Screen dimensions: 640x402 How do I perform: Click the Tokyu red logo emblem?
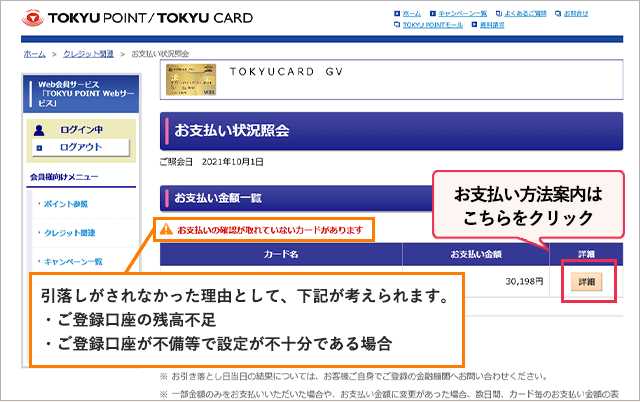point(33,18)
